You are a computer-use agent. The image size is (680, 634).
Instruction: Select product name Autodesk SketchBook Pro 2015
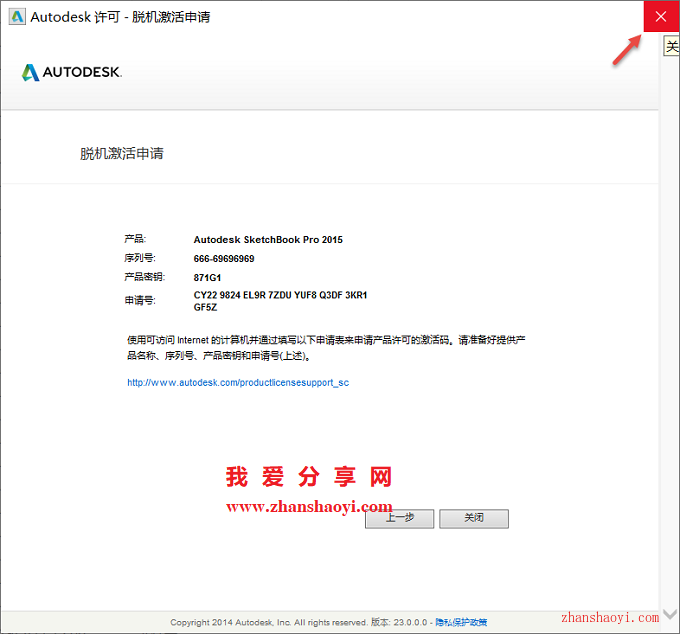(268, 240)
